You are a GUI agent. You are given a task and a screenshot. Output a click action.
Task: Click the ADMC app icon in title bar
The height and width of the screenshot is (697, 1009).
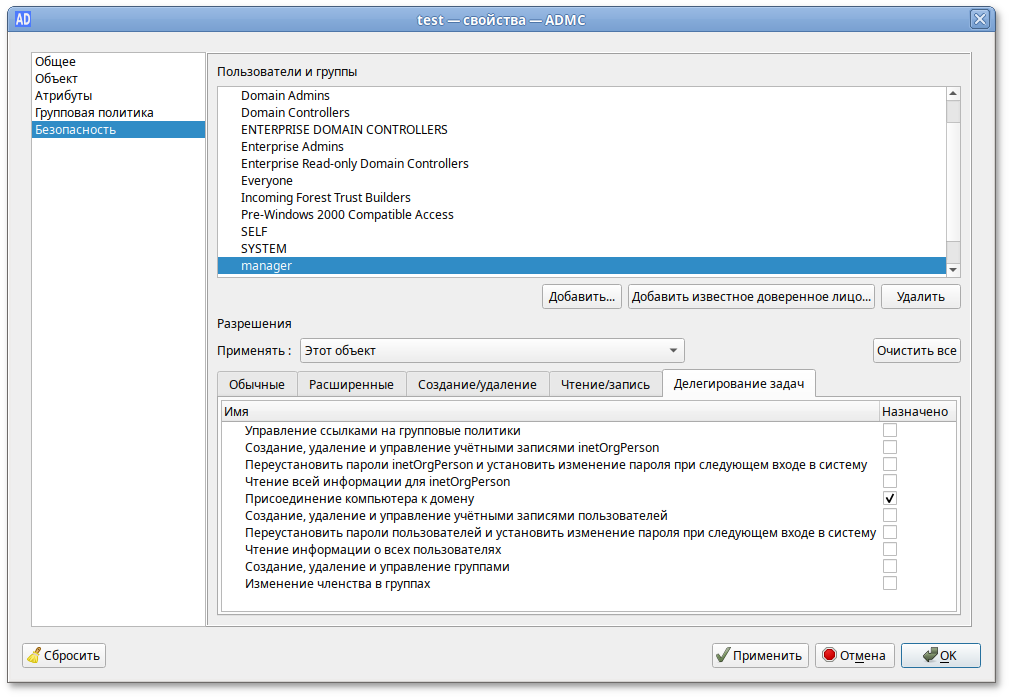[23, 19]
